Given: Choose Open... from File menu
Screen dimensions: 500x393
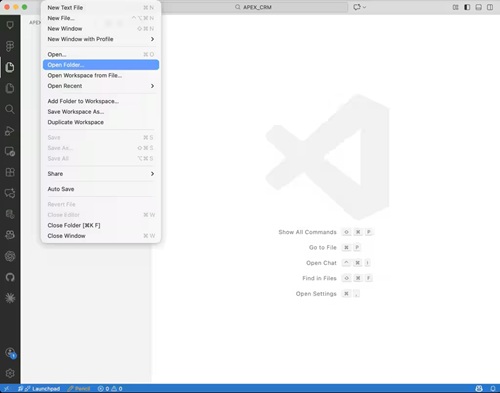Looking at the screenshot, I should coord(101,54).
